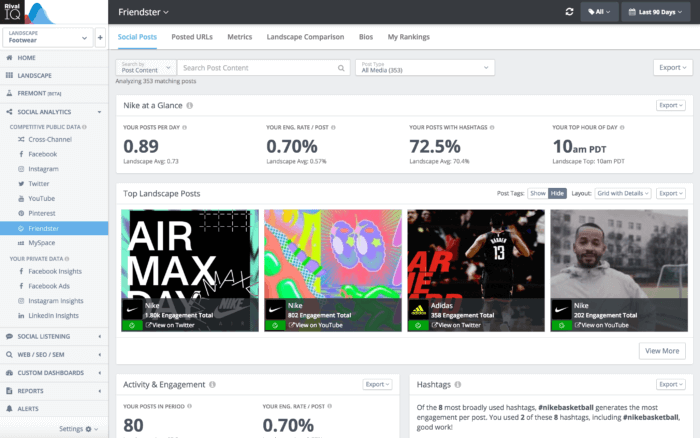Viewport: 700px width, 438px height.
Task: Open the Settings menu at sidebar bottom
Action: tap(78, 429)
